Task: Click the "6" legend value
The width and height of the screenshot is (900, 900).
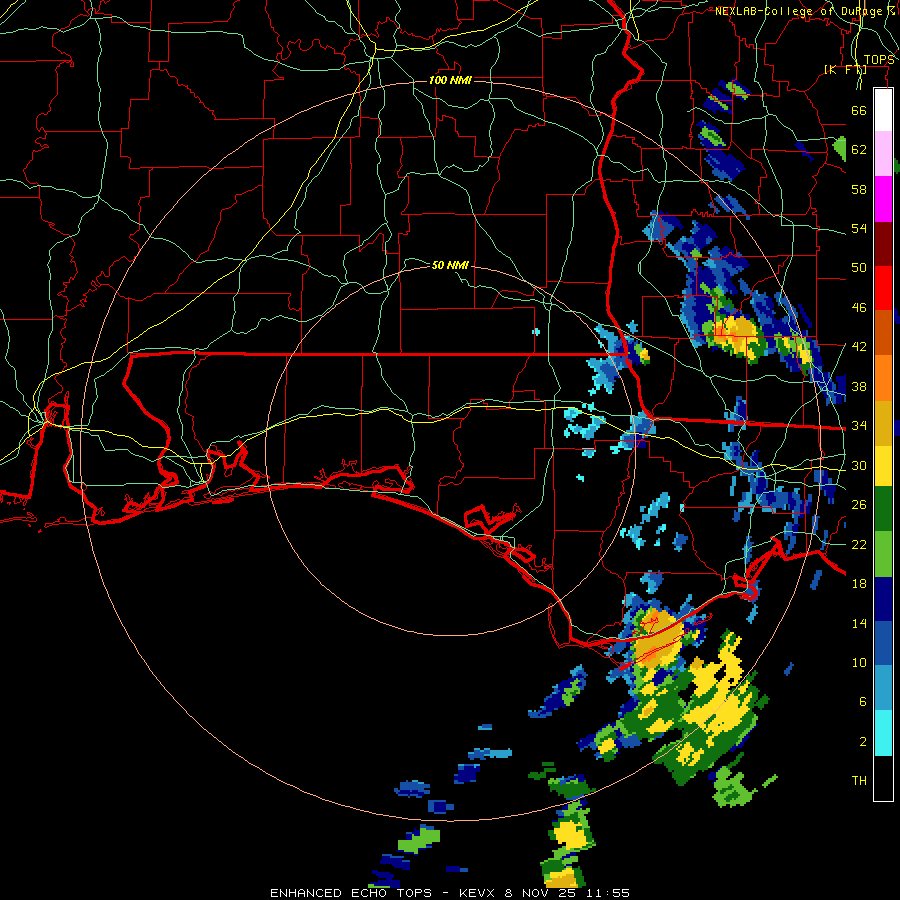Action: [862, 702]
